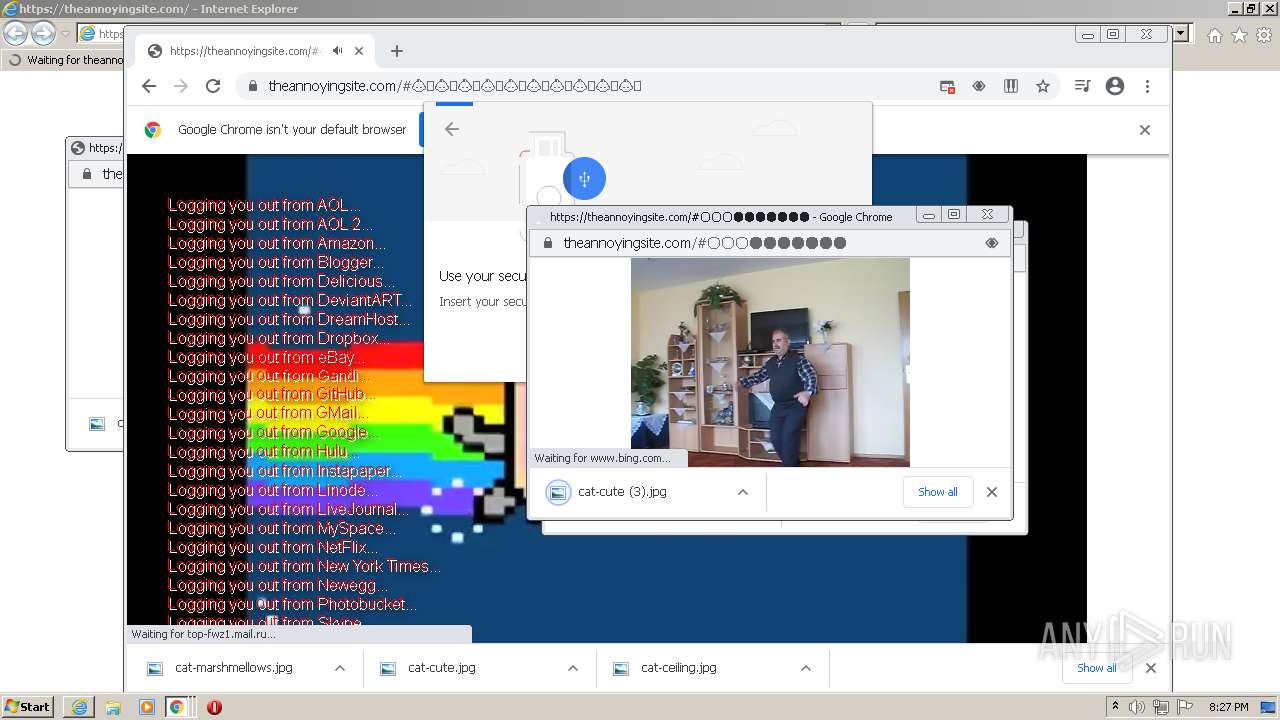1280x720 pixels.
Task: Click Action Center flag tray icon
Action: point(1185,707)
